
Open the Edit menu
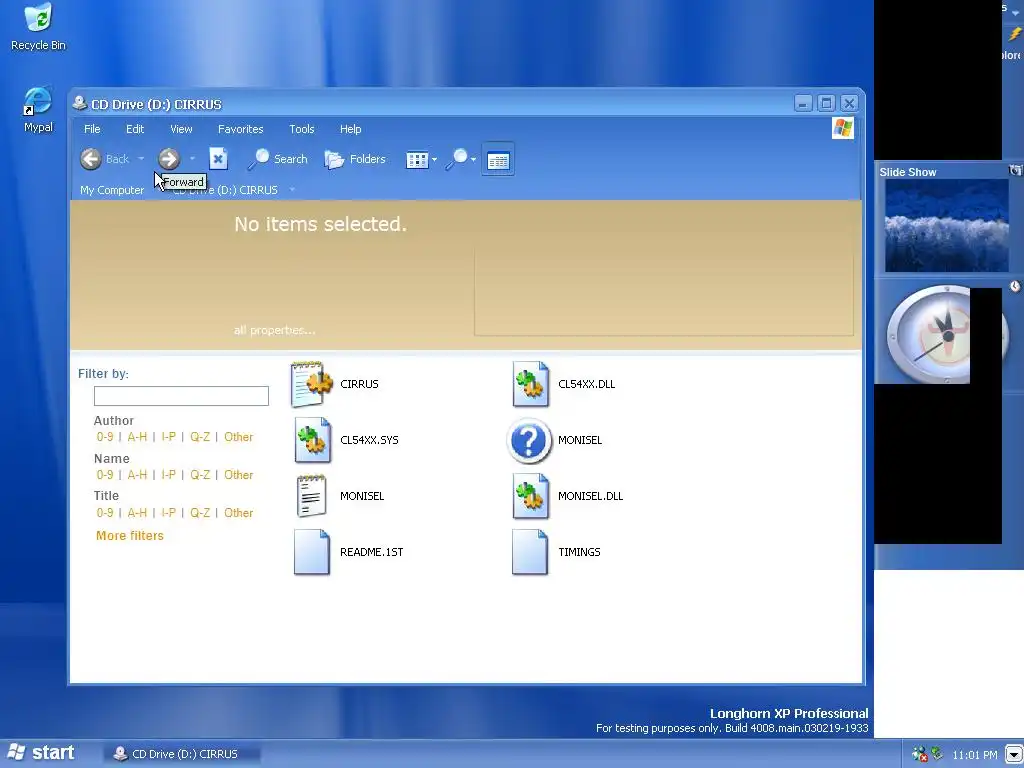click(x=135, y=129)
